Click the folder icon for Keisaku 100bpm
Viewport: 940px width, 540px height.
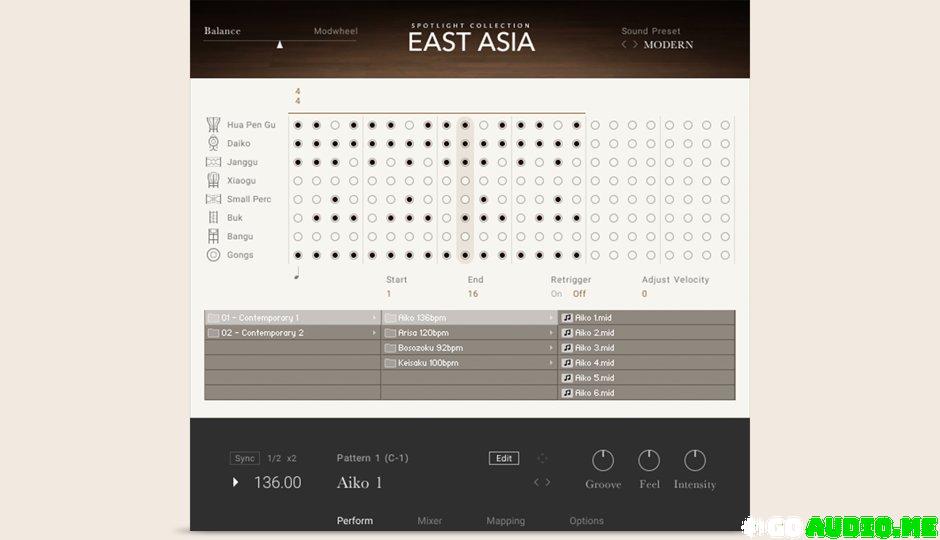[390, 363]
